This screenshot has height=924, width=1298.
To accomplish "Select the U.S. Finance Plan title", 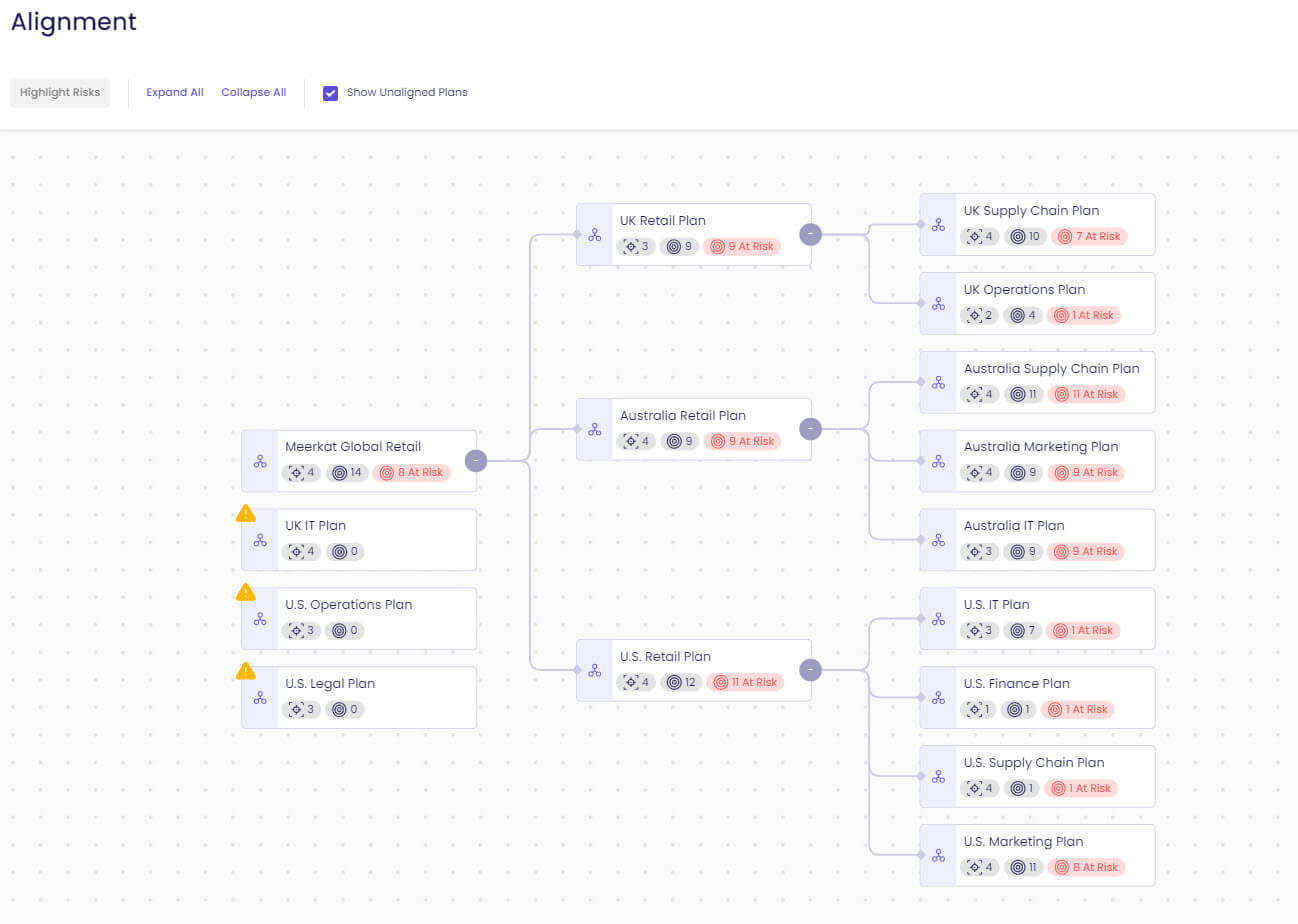I will 1017,684.
